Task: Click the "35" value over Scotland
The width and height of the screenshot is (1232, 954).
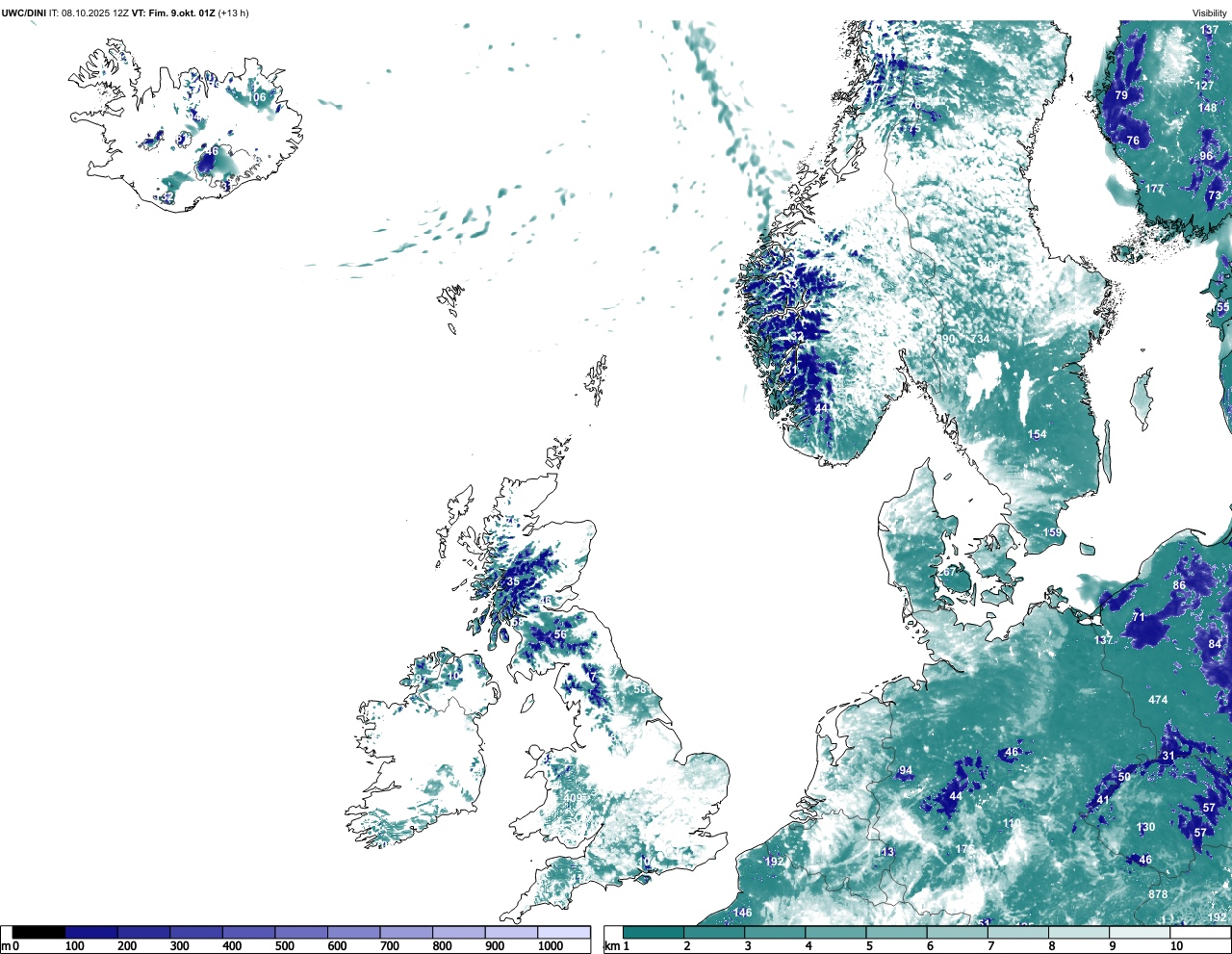Action: [513, 581]
